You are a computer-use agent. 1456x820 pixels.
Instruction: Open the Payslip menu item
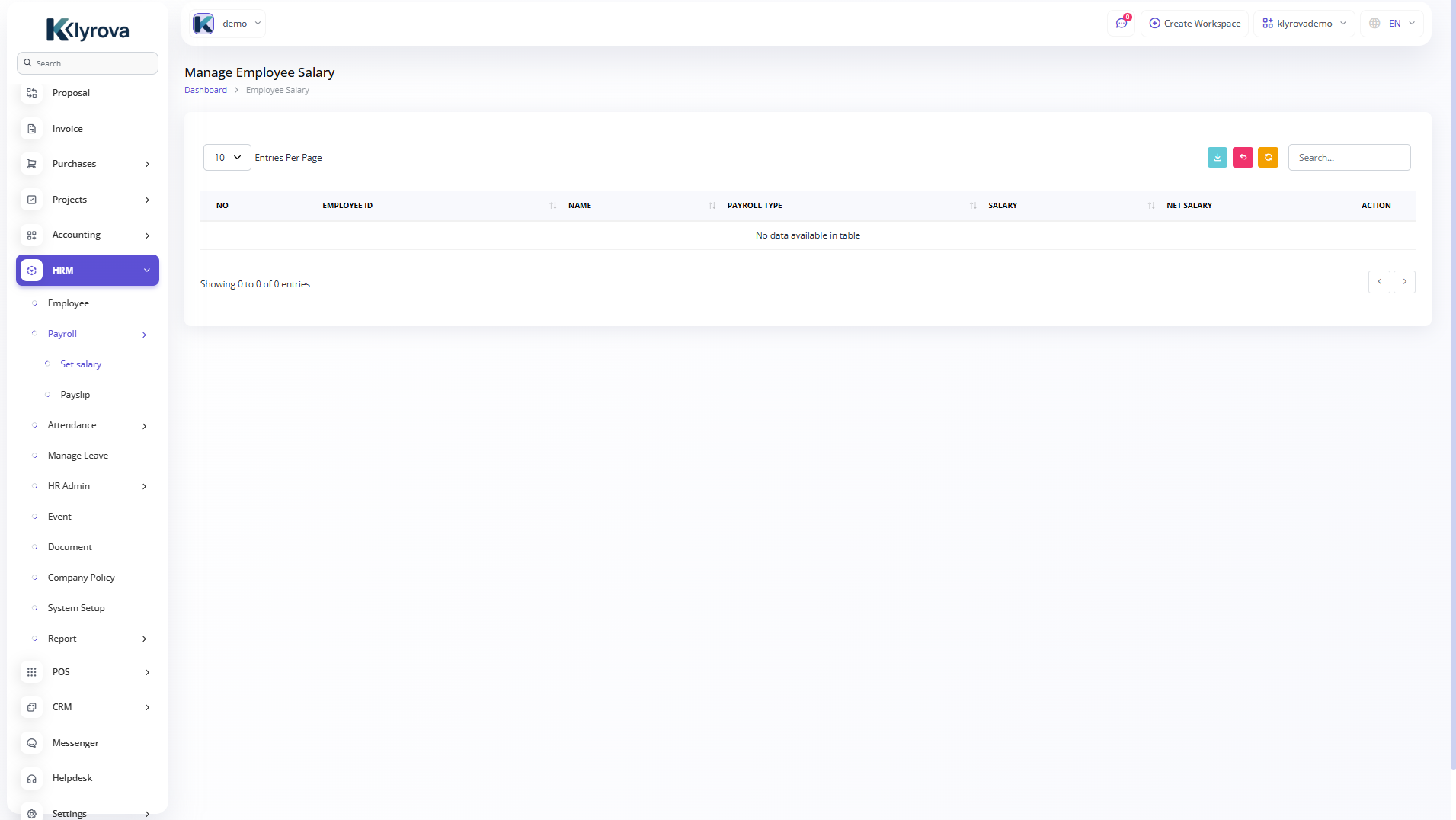[x=75, y=395]
